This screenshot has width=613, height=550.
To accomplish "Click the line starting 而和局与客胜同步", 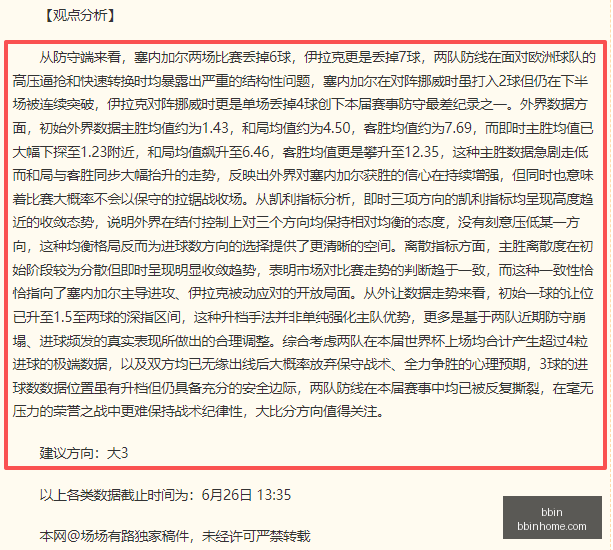I will (303, 175).
